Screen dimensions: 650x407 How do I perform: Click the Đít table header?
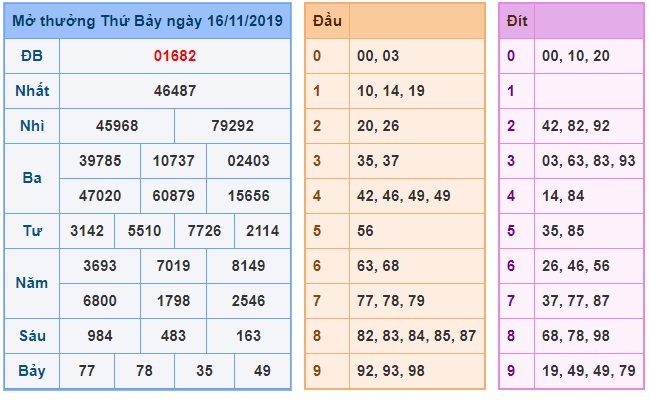point(517,21)
